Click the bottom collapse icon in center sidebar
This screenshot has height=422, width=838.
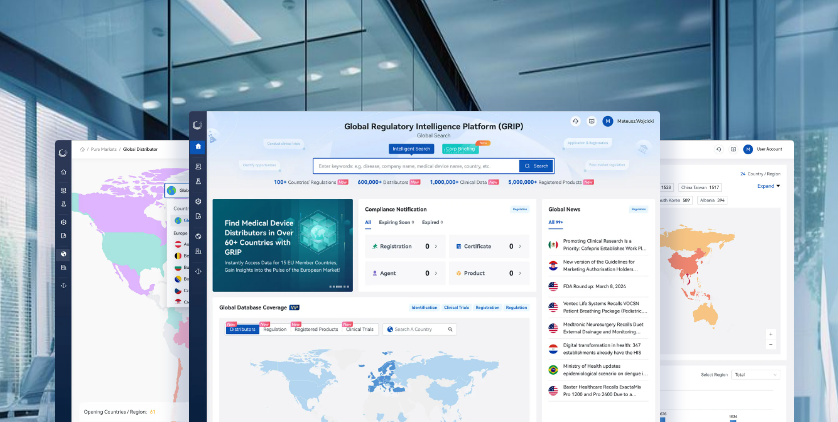tap(198, 271)
